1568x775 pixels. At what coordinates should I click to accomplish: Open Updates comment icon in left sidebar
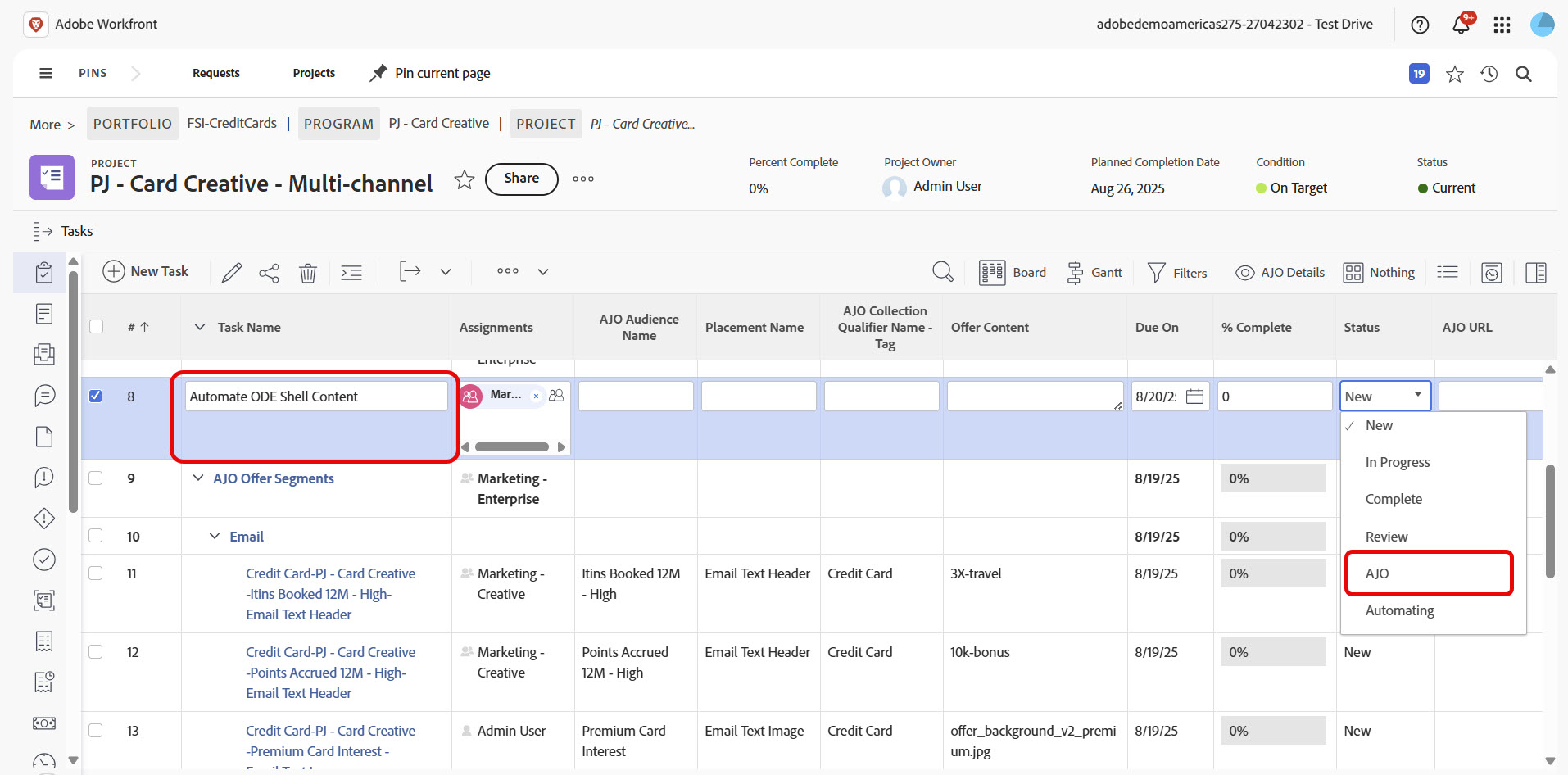(44, 396)
